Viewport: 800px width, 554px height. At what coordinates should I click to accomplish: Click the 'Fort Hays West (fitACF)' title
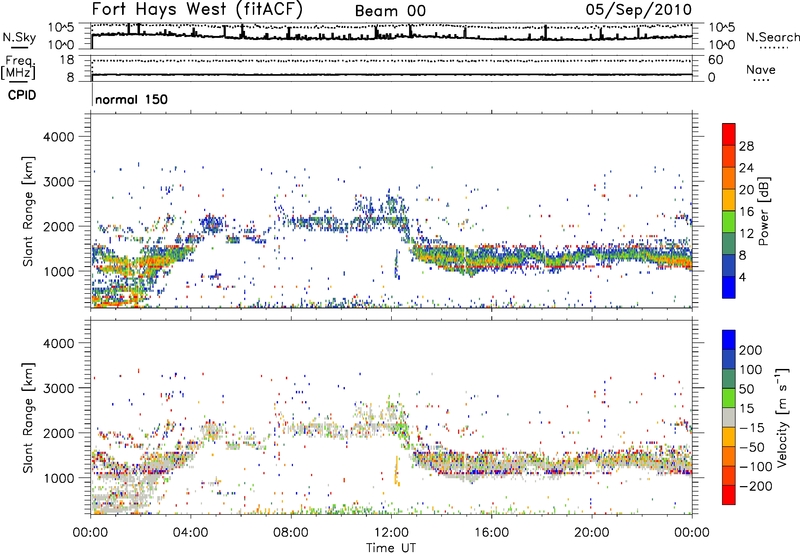tap(197, 9)
